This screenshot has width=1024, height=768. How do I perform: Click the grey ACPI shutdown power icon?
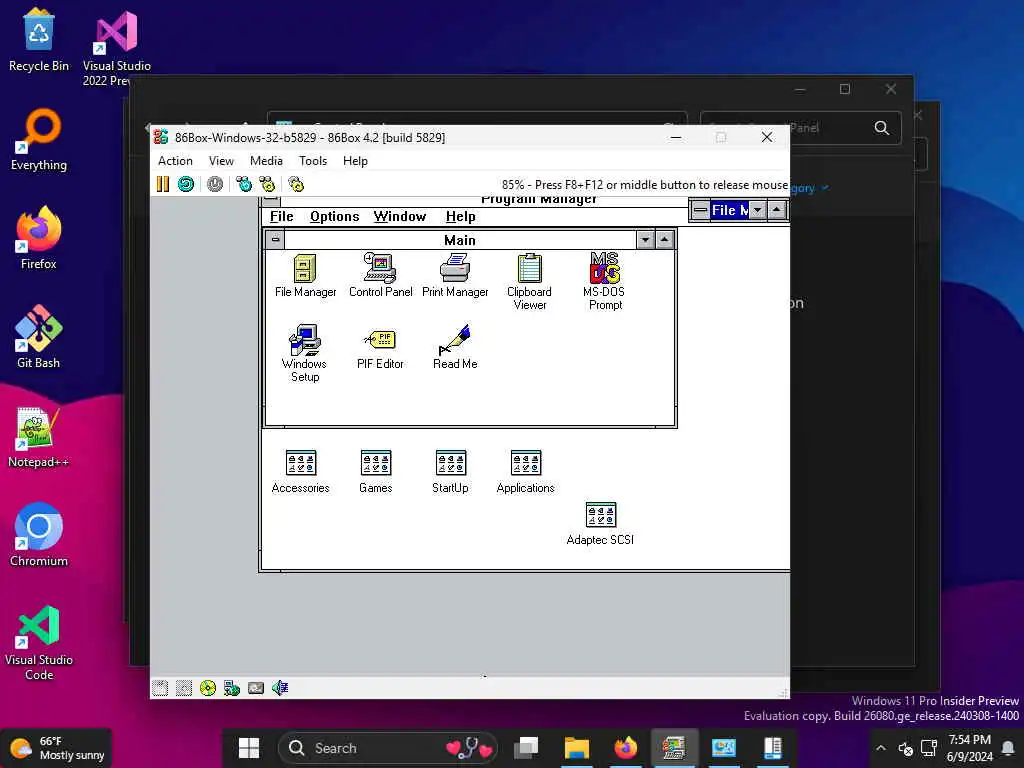point(215,184)
